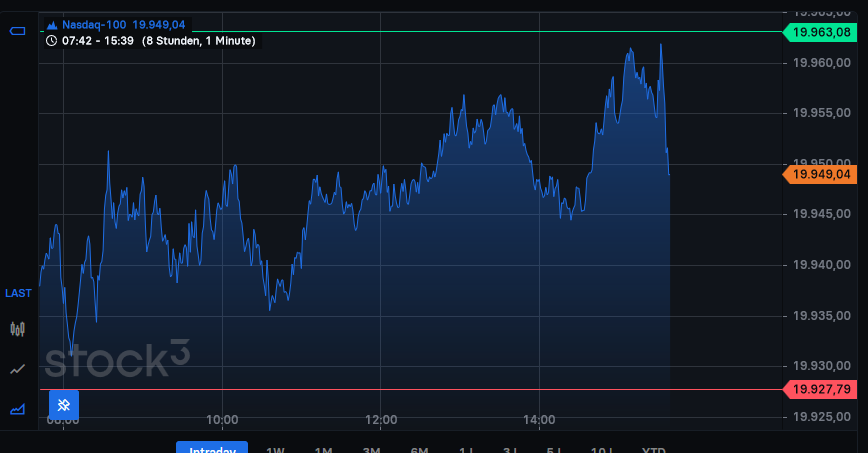868x453 pixels.
Task: Click the 19.940,00 axis label
Action: pyautogui.click(x=822, y=265)
